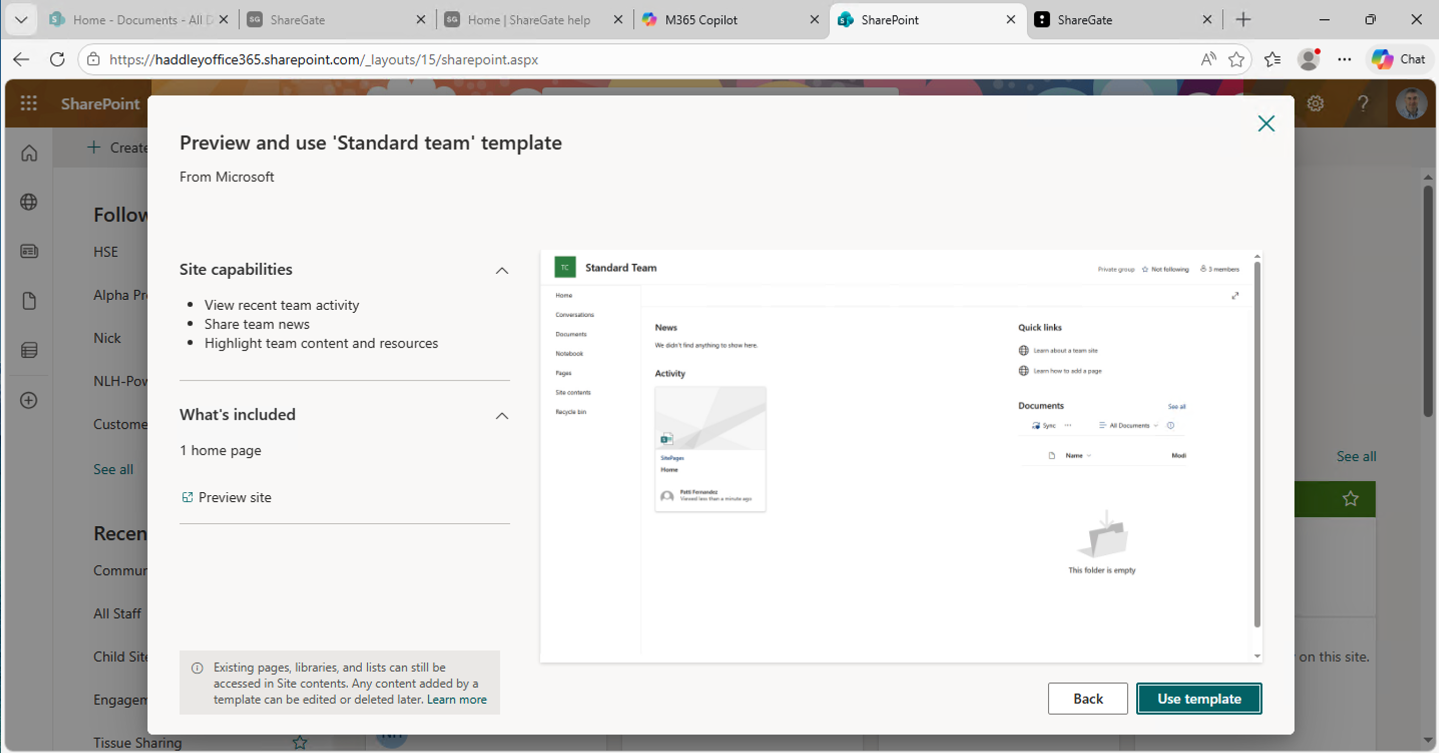The height and width of the screenshot is (753, 1439).
Task: Open SharePoint home icon in sidebar
Action: click(x=29, y=153)
